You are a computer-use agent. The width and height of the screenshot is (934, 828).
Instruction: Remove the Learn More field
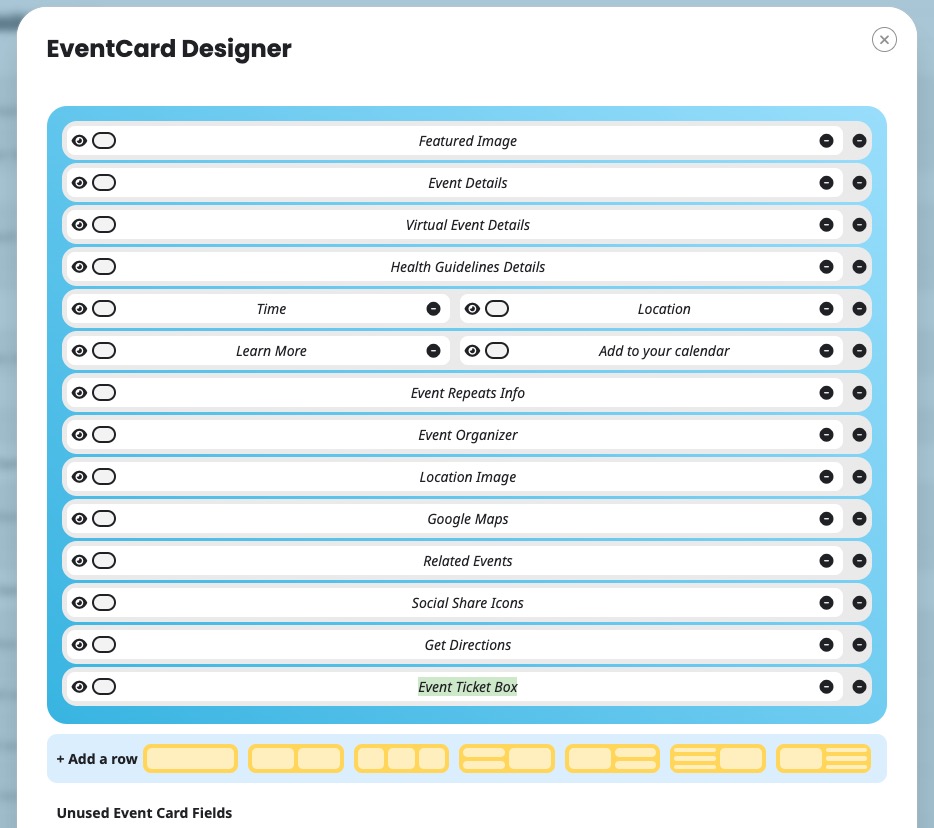434,351
